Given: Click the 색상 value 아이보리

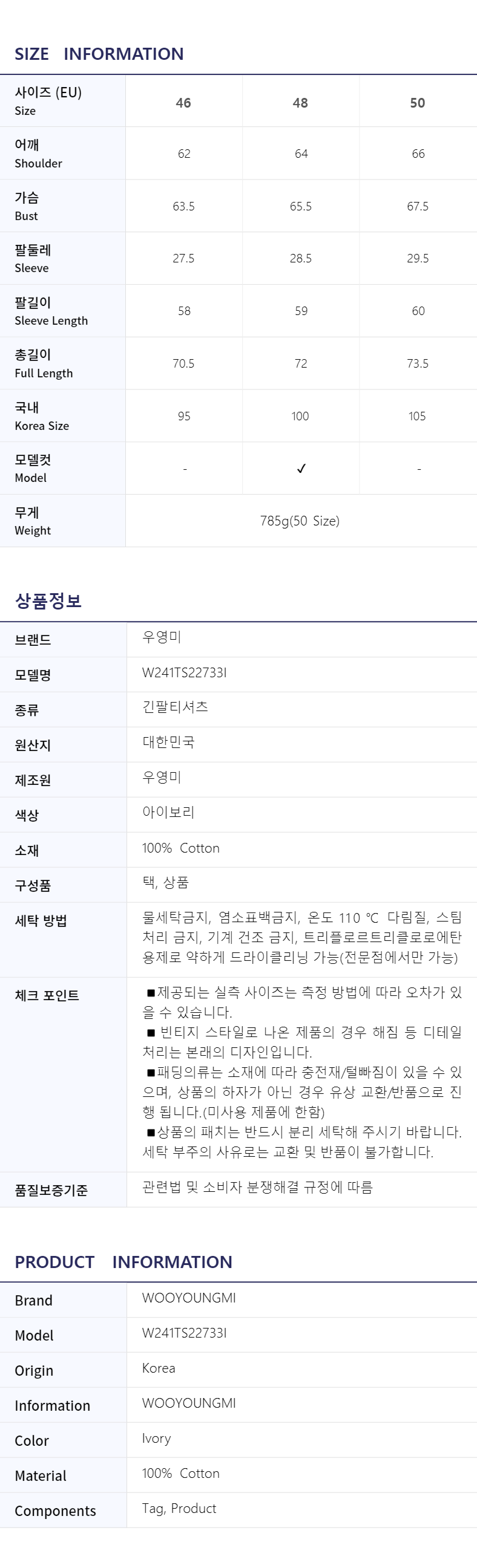Looking at the screenshot, I should [168, 812].
